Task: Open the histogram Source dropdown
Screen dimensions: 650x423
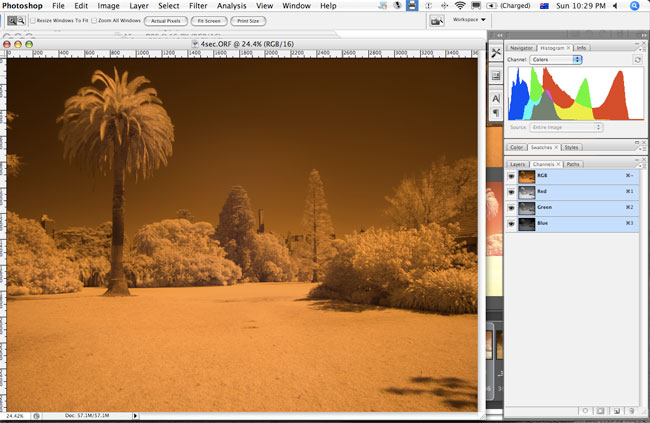Action: coord(568,127)
